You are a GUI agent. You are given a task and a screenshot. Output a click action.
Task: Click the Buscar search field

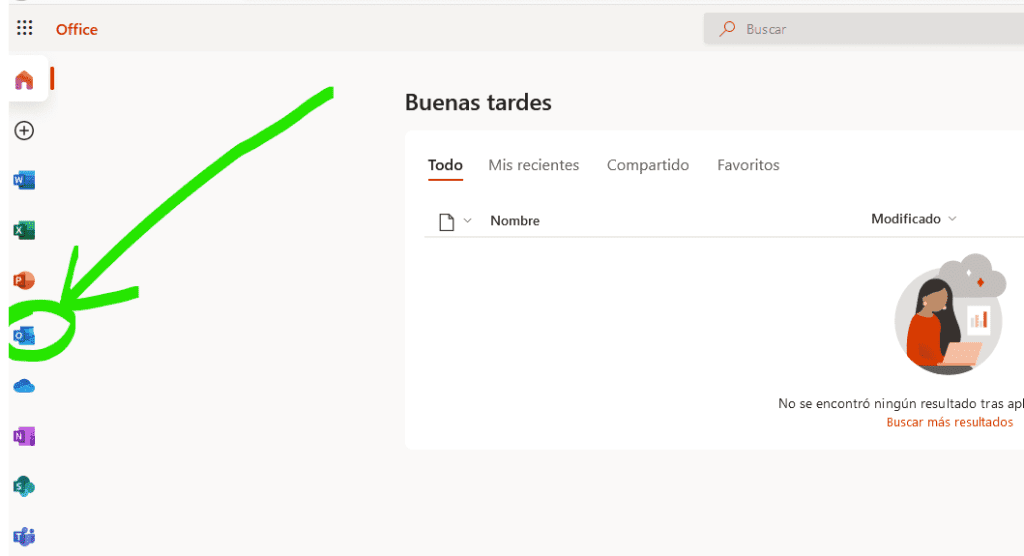pos(863,29)
